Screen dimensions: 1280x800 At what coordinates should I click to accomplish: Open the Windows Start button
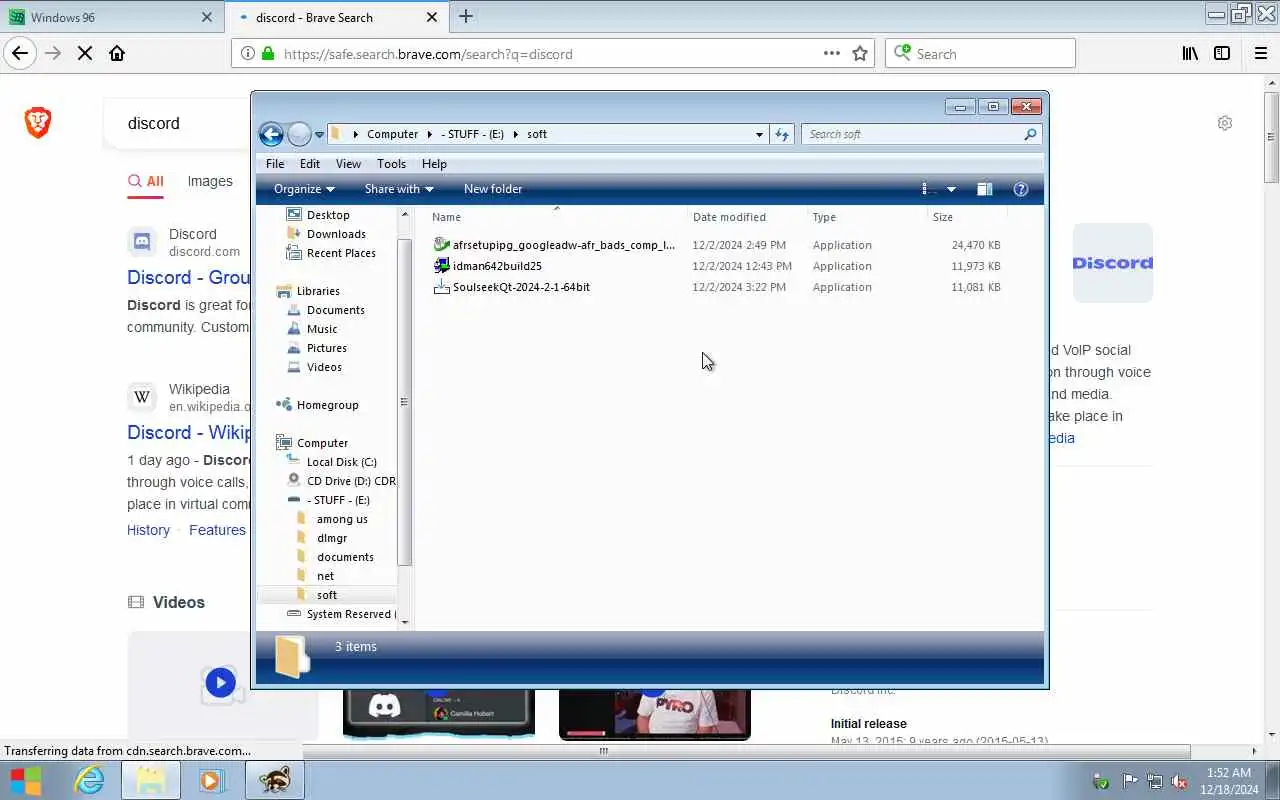click(26, 780)
